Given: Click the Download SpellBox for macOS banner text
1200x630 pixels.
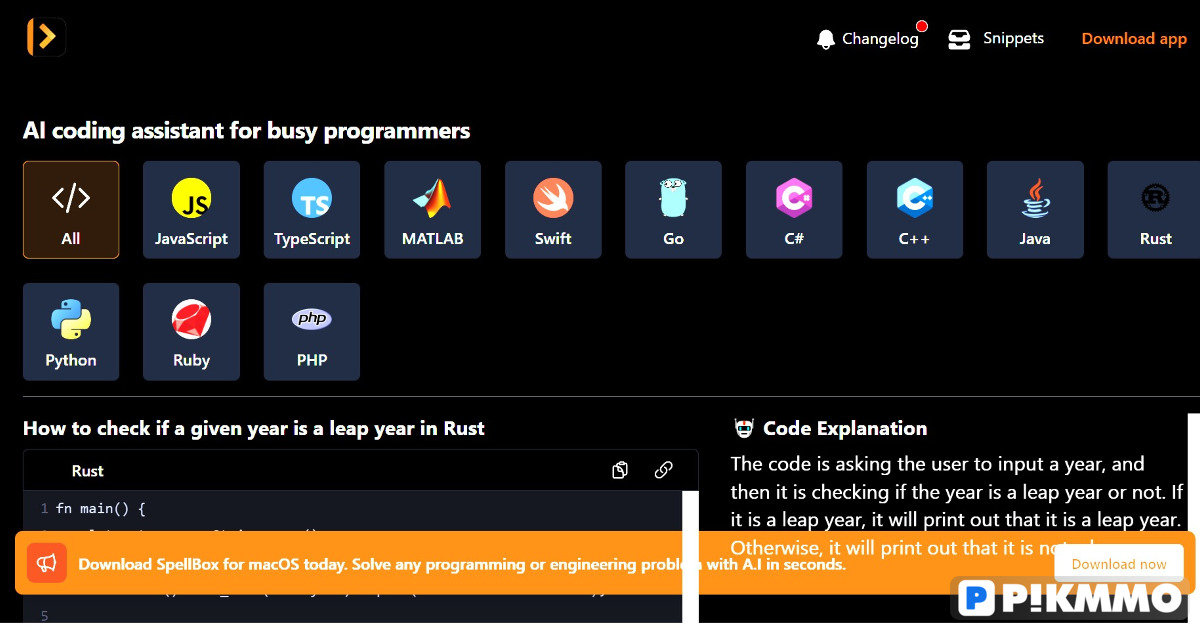Looking at the screenshot, I should 462,564.
